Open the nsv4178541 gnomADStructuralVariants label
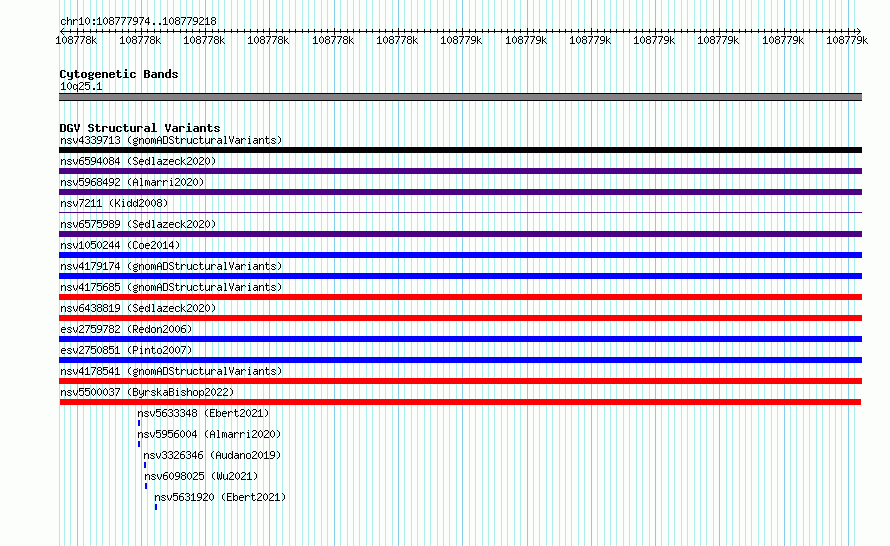The width and height of the screenshot is (890, 546). pyautogui.click(x=171, y=371)
